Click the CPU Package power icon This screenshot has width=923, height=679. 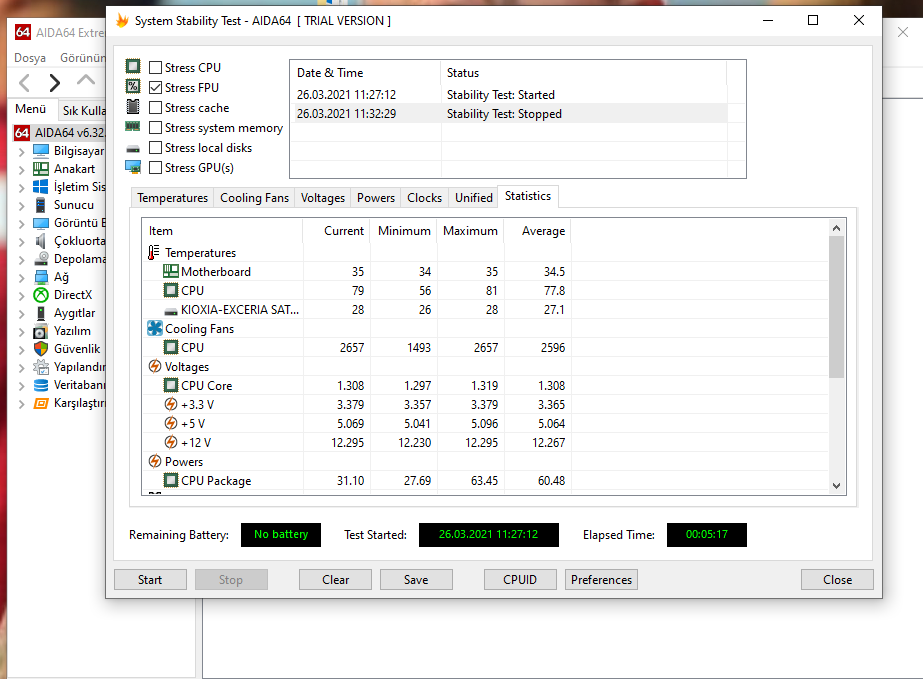click(x=171, y=480)
